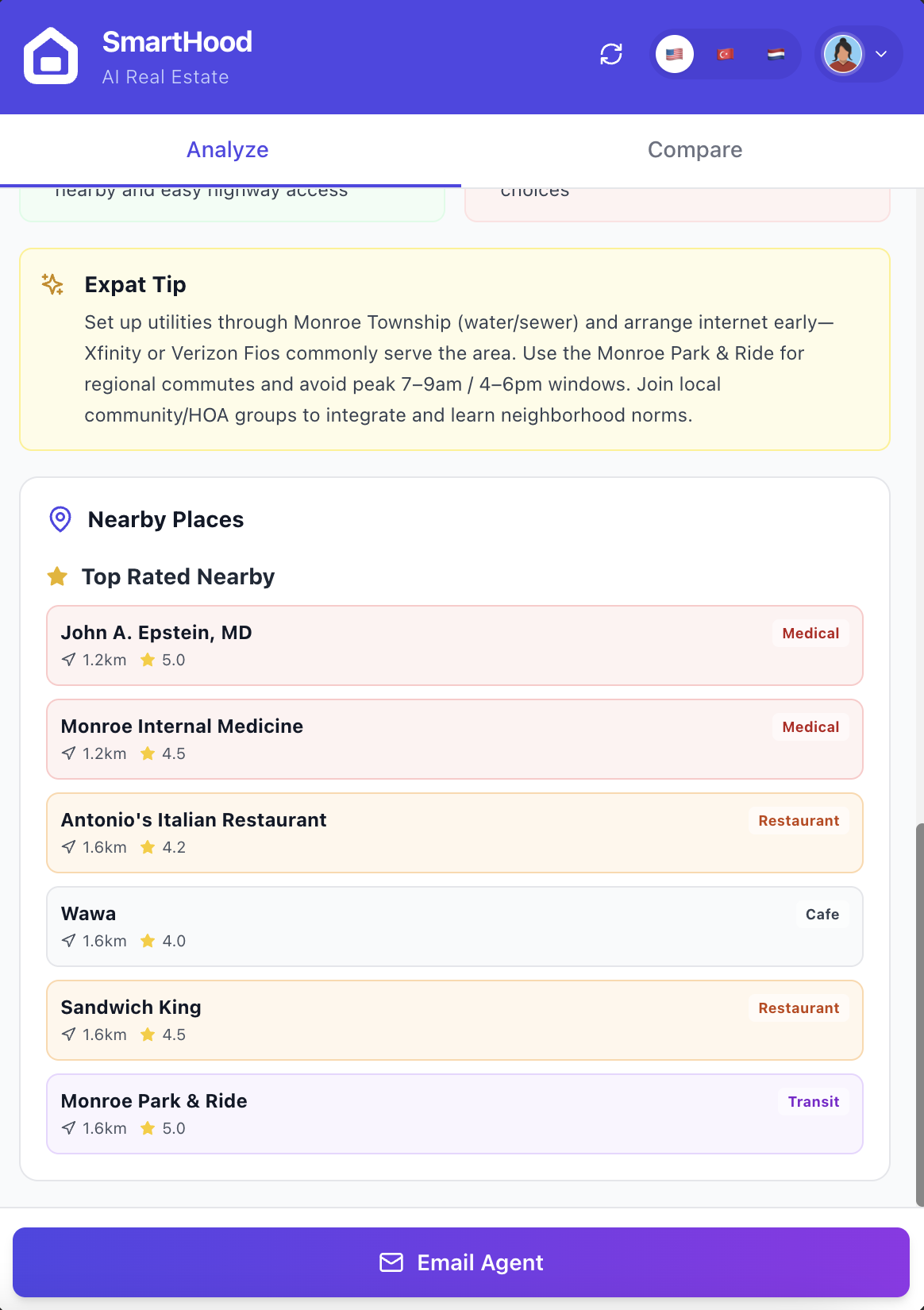Select the US flag language option

[674, 54]
